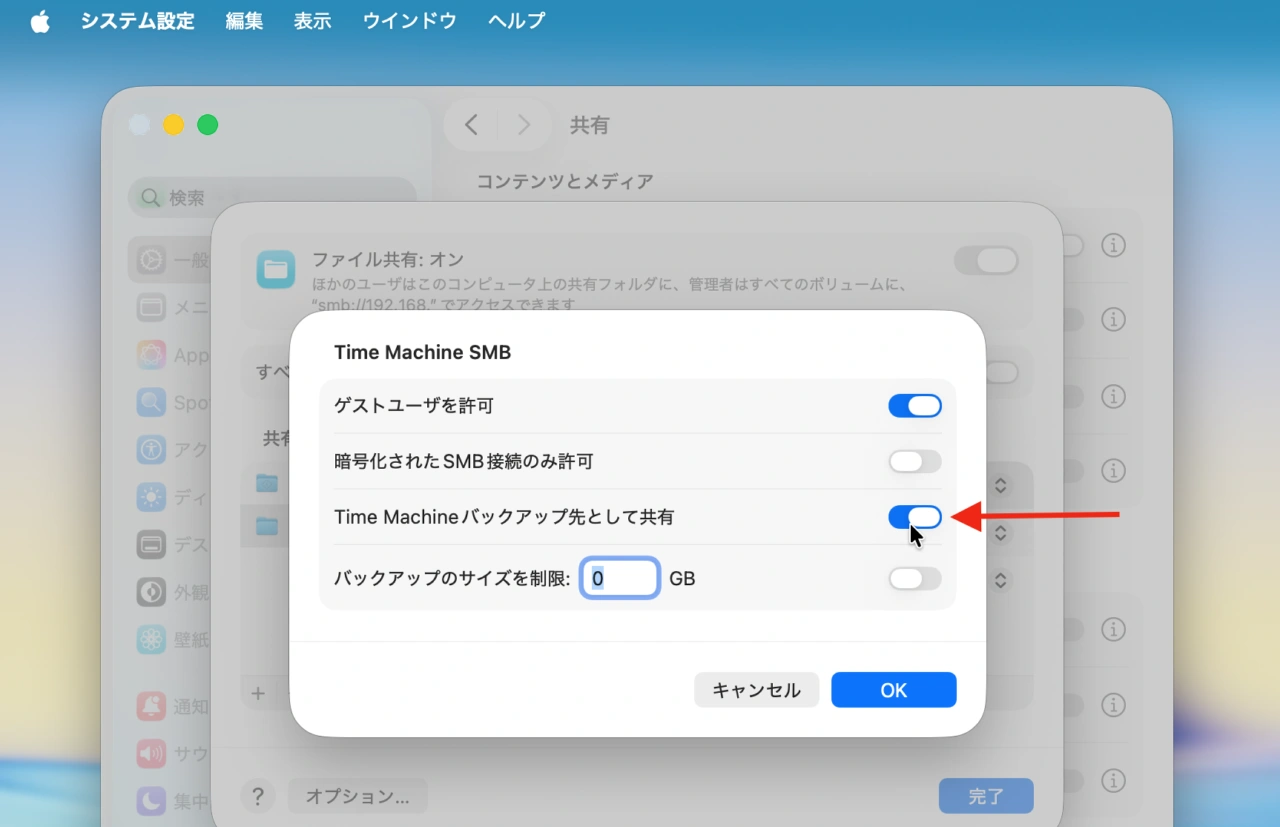Disable the ゲストユーザを許可 toggle
Image resolution: width=1280 pixels, height=827 pixels.
click(915, 405)
